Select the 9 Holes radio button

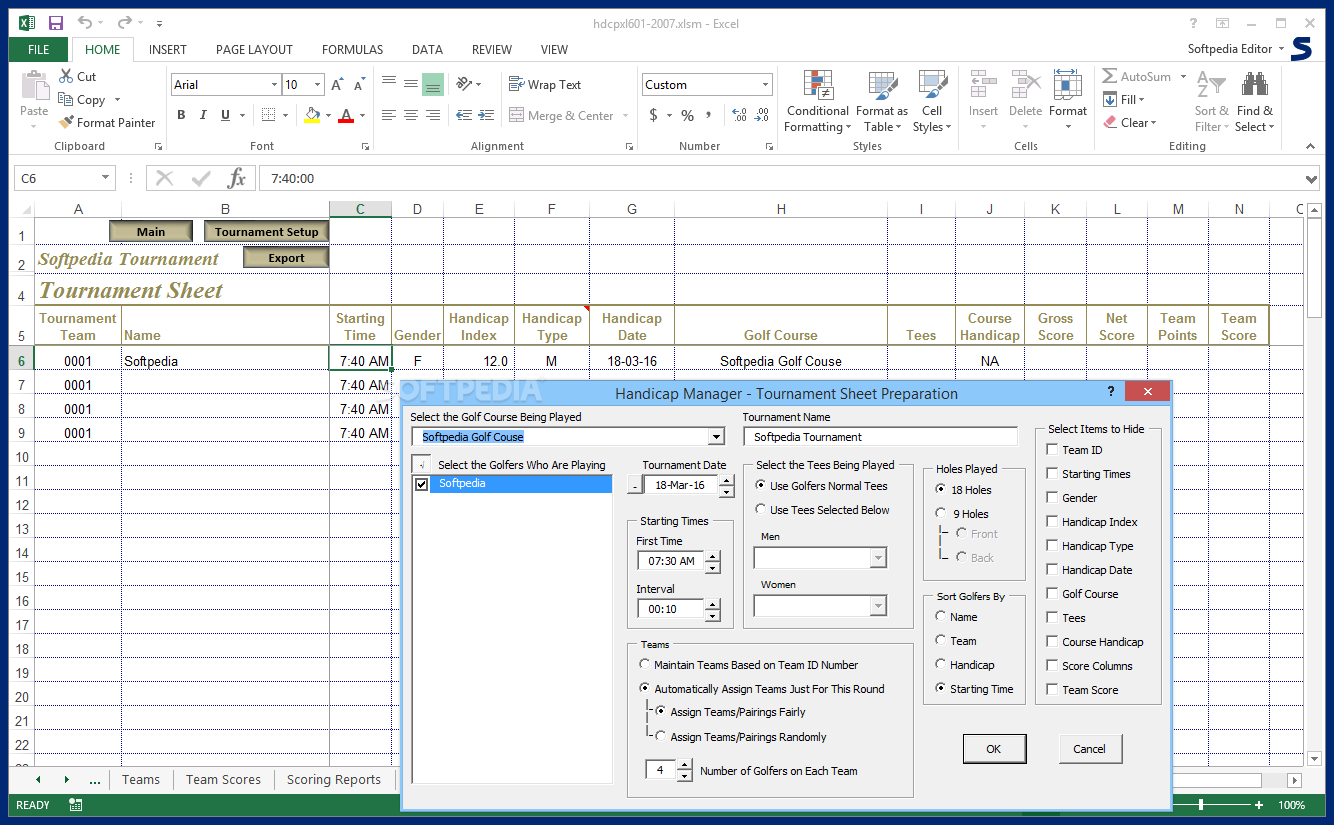click(941, 514)
